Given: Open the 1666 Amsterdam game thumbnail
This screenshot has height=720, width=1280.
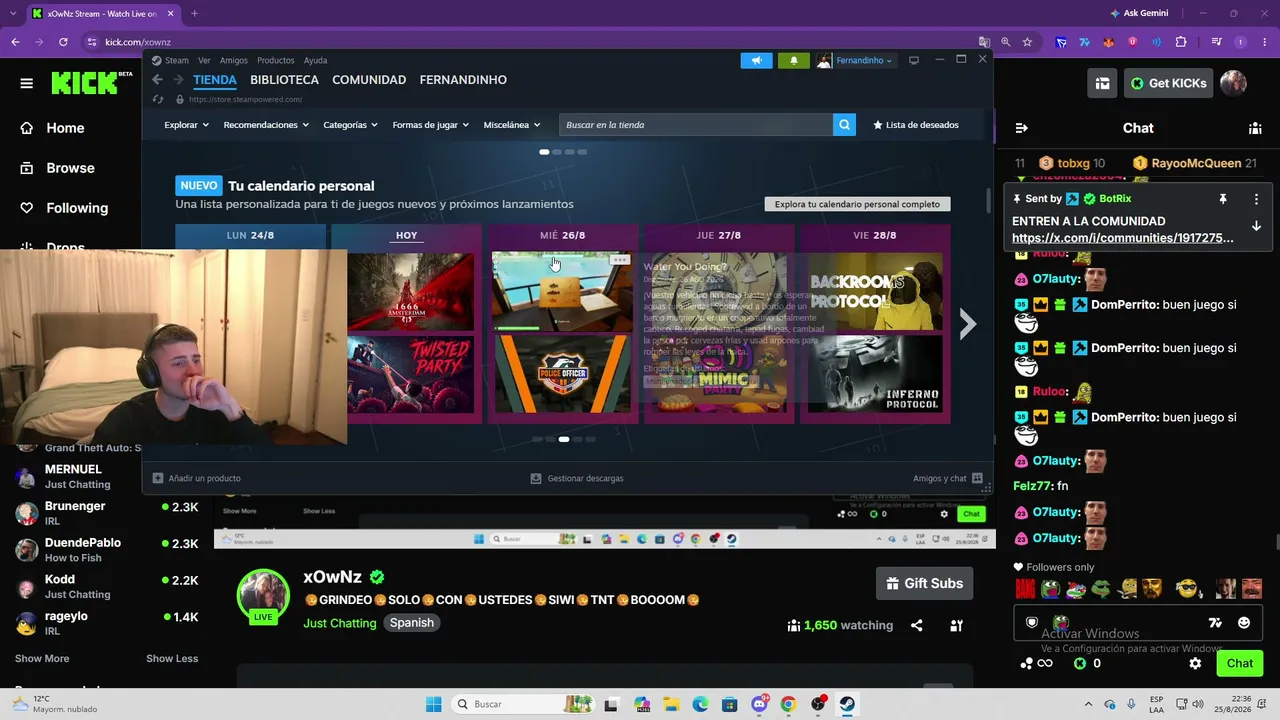Looking at the screenshot, I should tap(410, 291).
